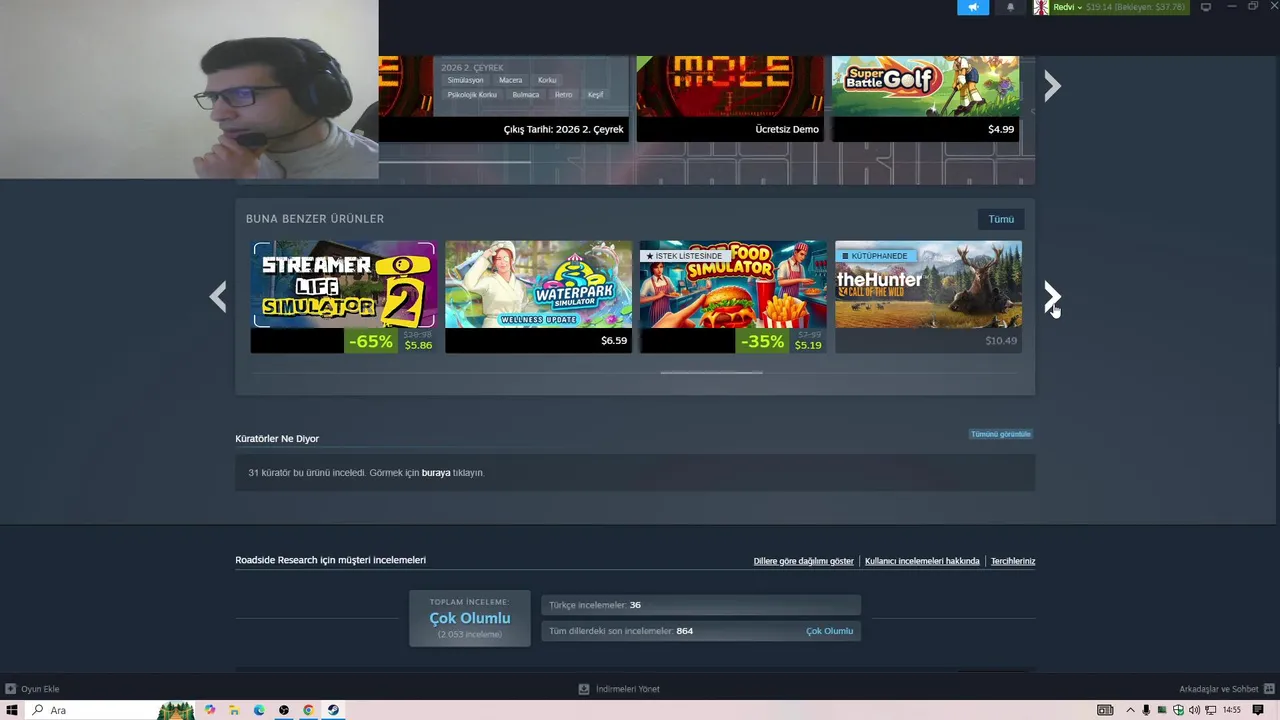The width and height of the screenshot is (1280, 720).
Task: Show next similar products arrow
Action: pyautogui.click(x=1052, y=296)
